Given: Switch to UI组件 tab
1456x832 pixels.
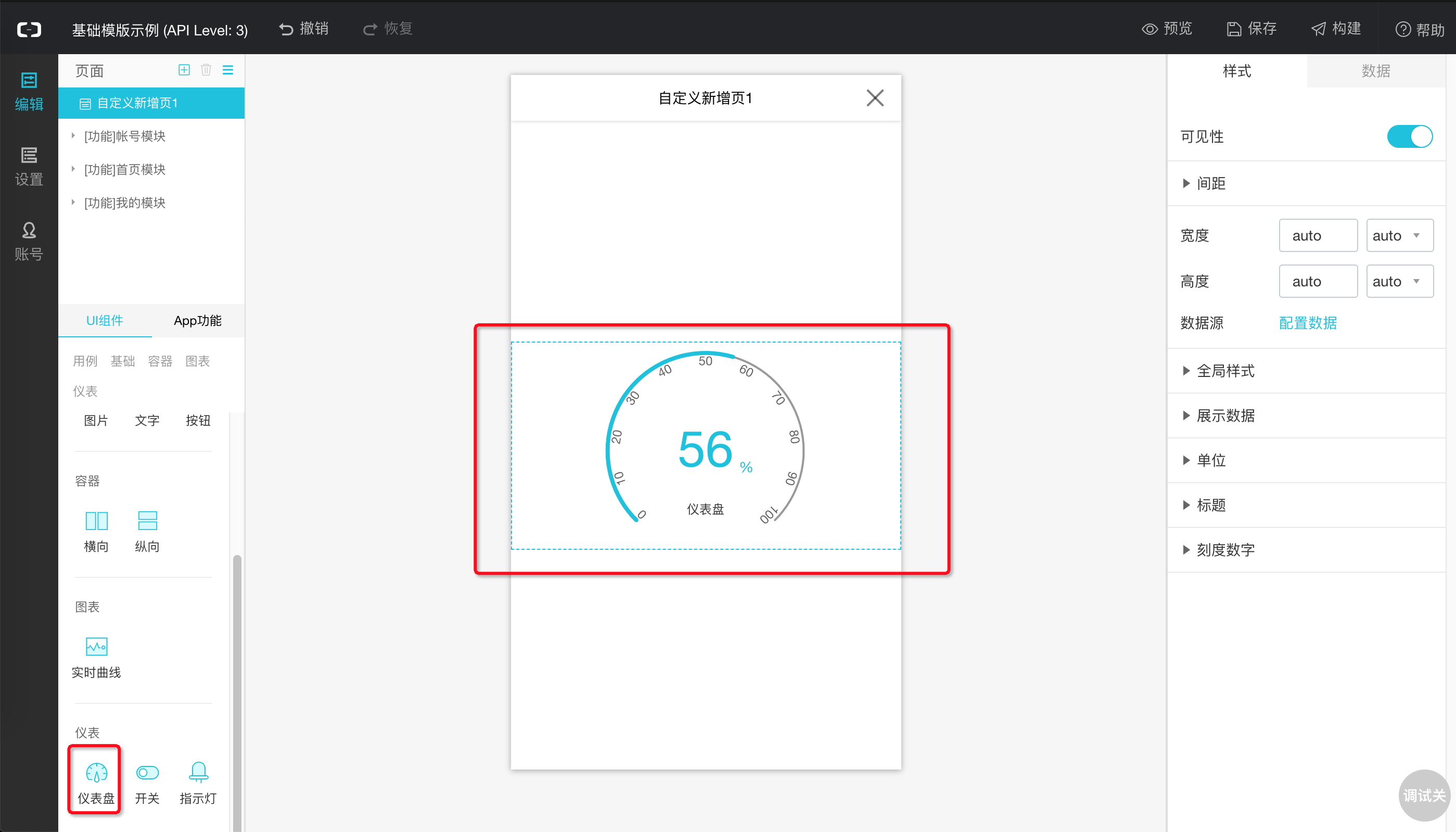Looking at the screenshot, I should pyautogui.click(x=105, y=321).
